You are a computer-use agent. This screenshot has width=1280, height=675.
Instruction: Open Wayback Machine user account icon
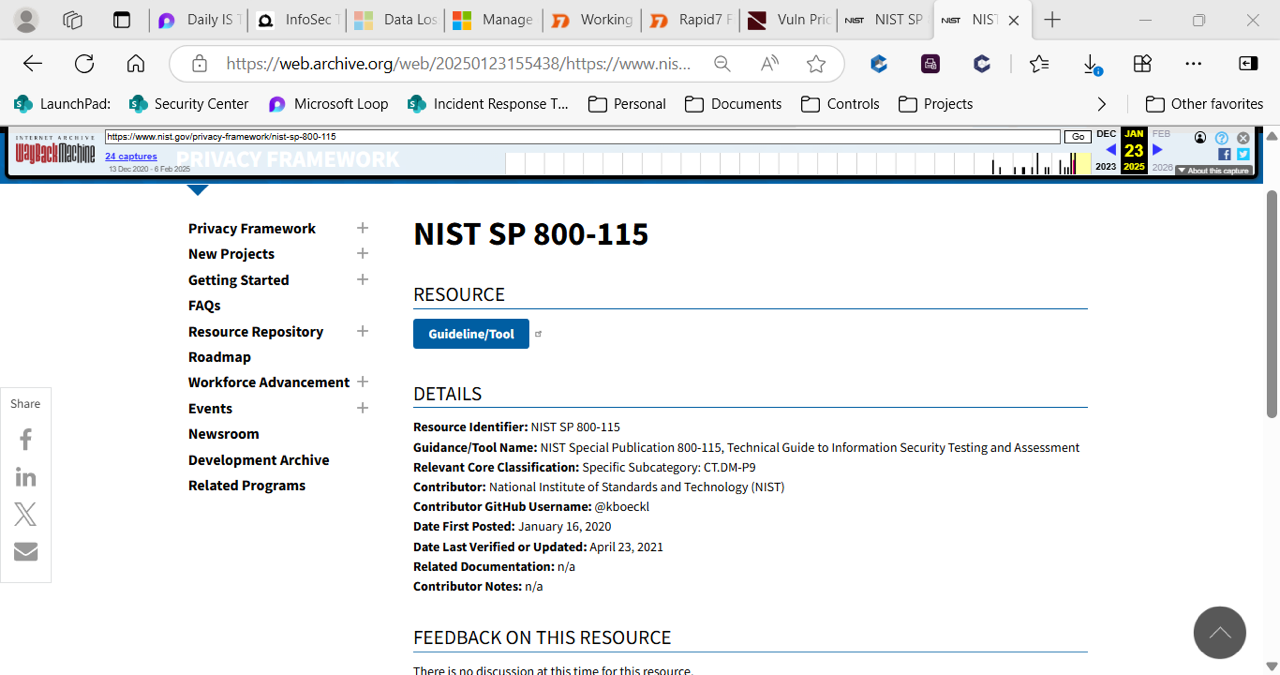(x=1200, y=138)
